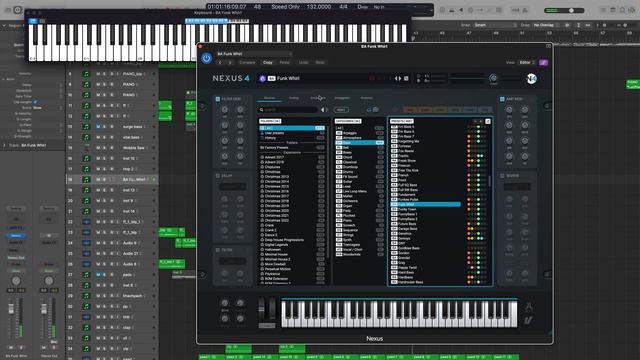Click the Logic master volume slider
This screenshot has width=640, height=360.
pos(564,10)
